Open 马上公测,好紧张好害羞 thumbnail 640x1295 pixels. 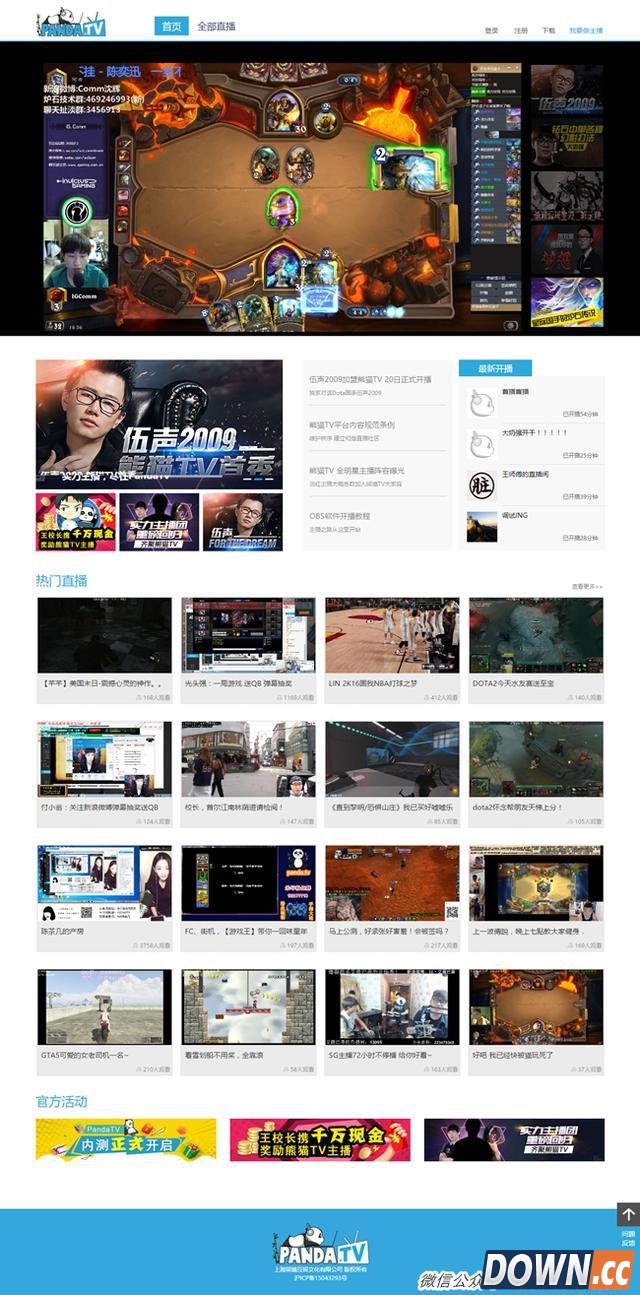coord(392,883)
